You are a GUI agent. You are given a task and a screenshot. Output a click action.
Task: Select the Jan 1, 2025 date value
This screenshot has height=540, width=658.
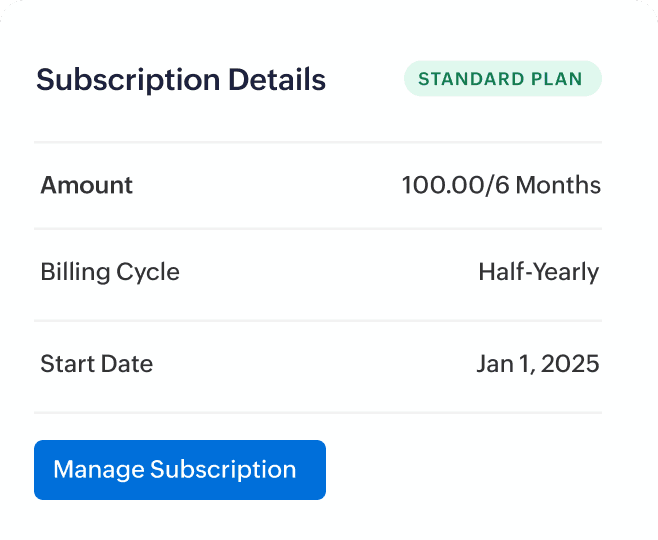click(x=538, y=363)
